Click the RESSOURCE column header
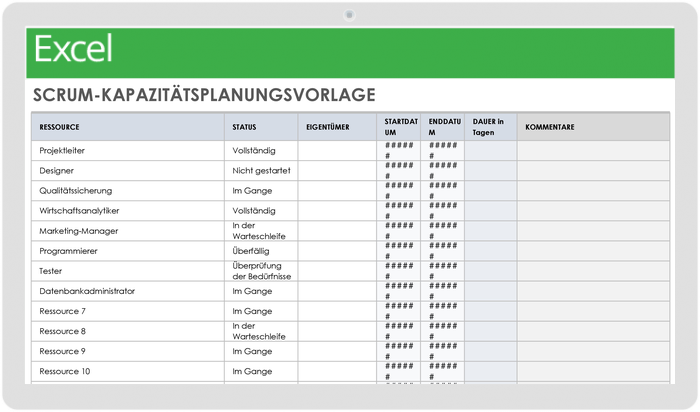The width and height of the screenshot is (700, 412). (x=128, y=127)
